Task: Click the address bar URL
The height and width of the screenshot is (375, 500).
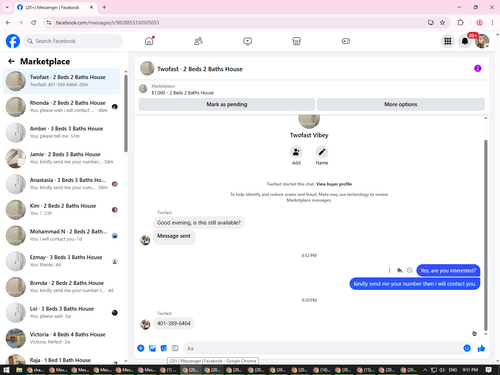Action: (x=107, y=23)
